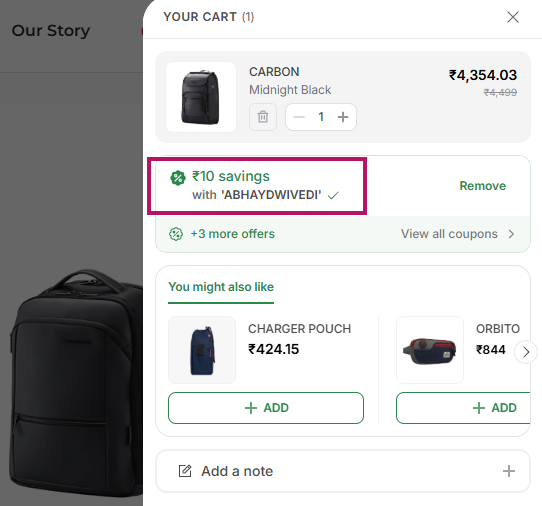
Task: Remove the ABHAYDWIVEDI coupon
Action: click(483, 186)
